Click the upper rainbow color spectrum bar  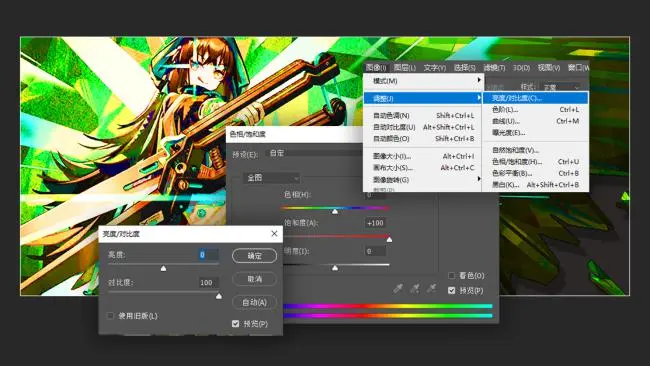pos(388,306)
